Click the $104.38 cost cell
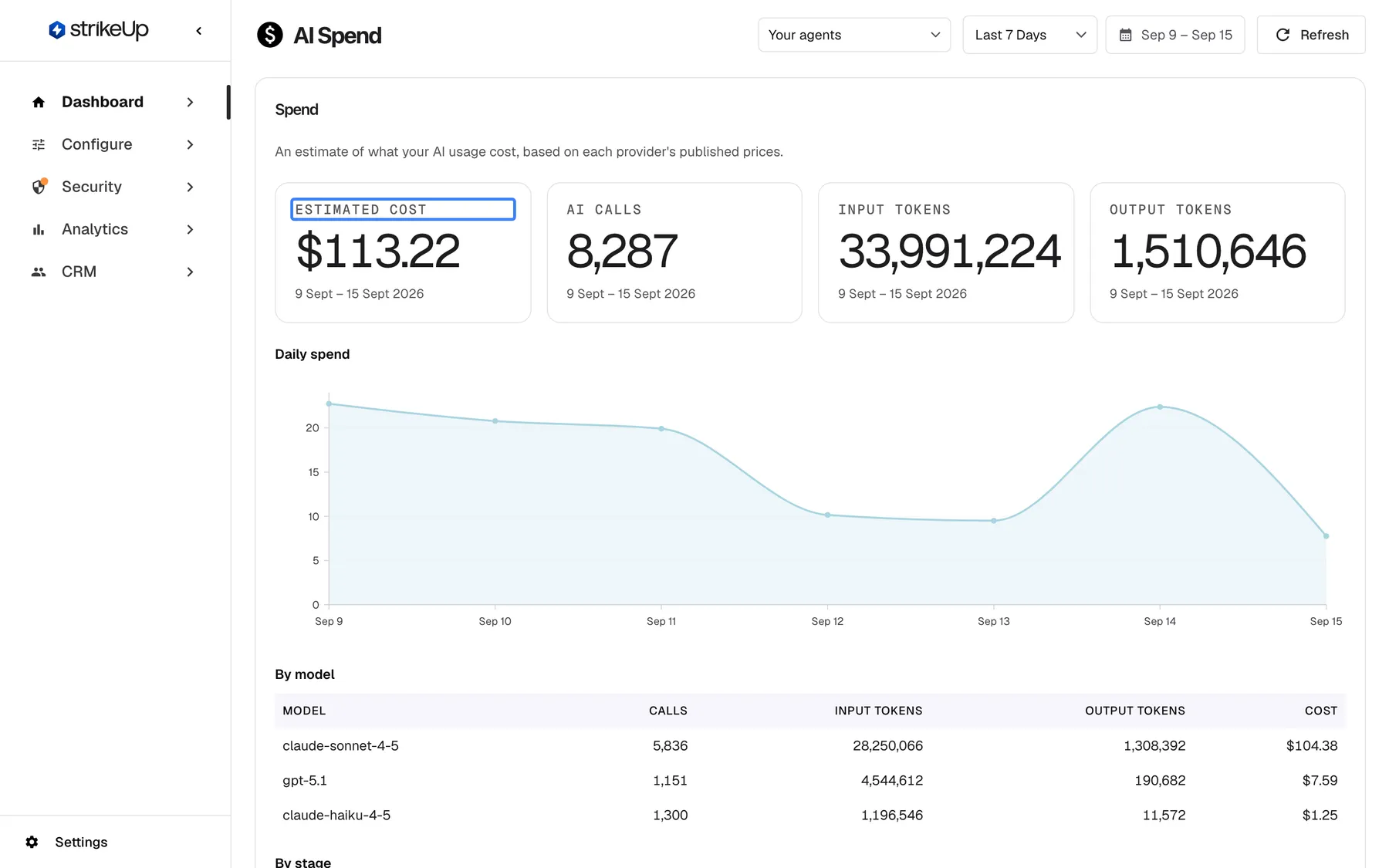1389x868 pixels. pyautogui.click(x=1312, y=745)
